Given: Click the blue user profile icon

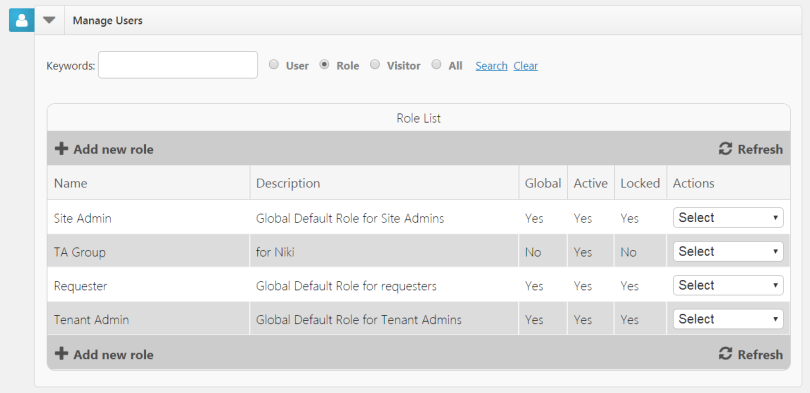Looking at the screenshot, I should point(22,20).
